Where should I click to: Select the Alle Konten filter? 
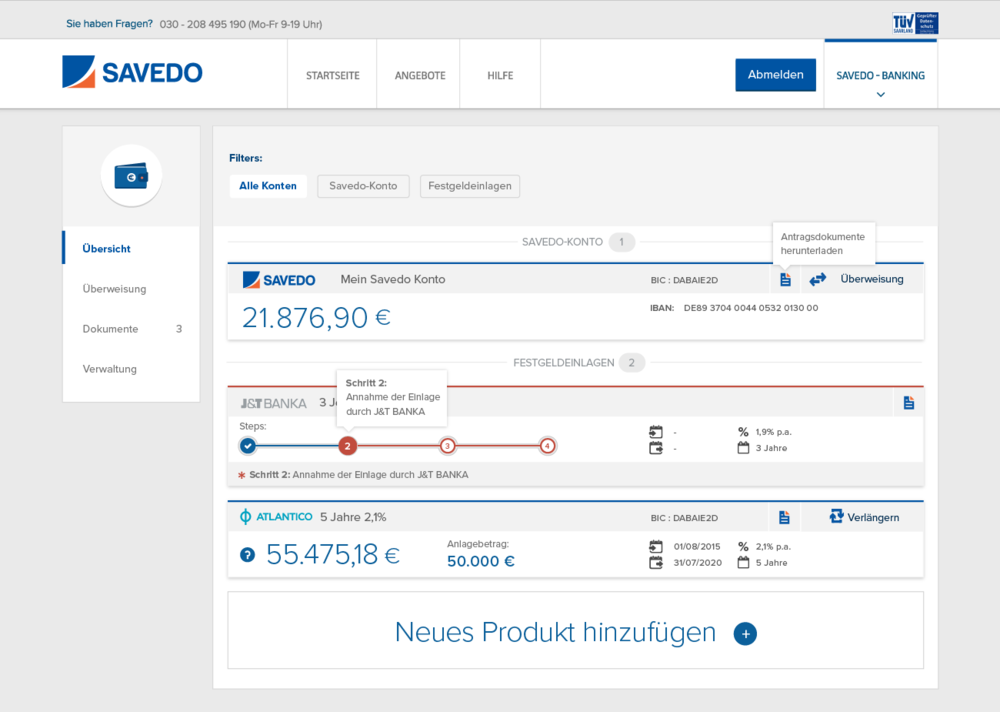point(268,186)
